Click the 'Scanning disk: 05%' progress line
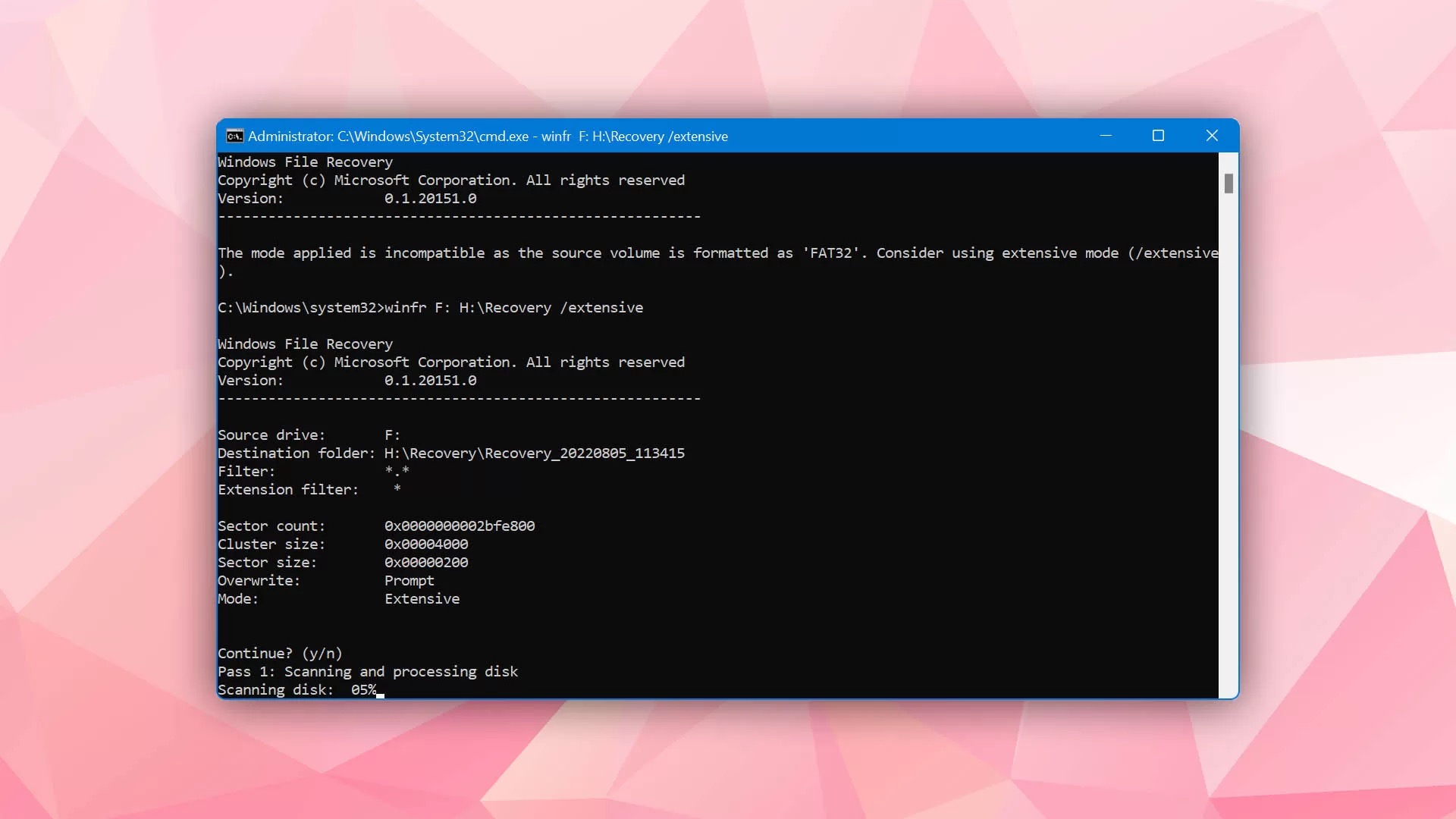Screen dimensions: 1456x819 297,689
